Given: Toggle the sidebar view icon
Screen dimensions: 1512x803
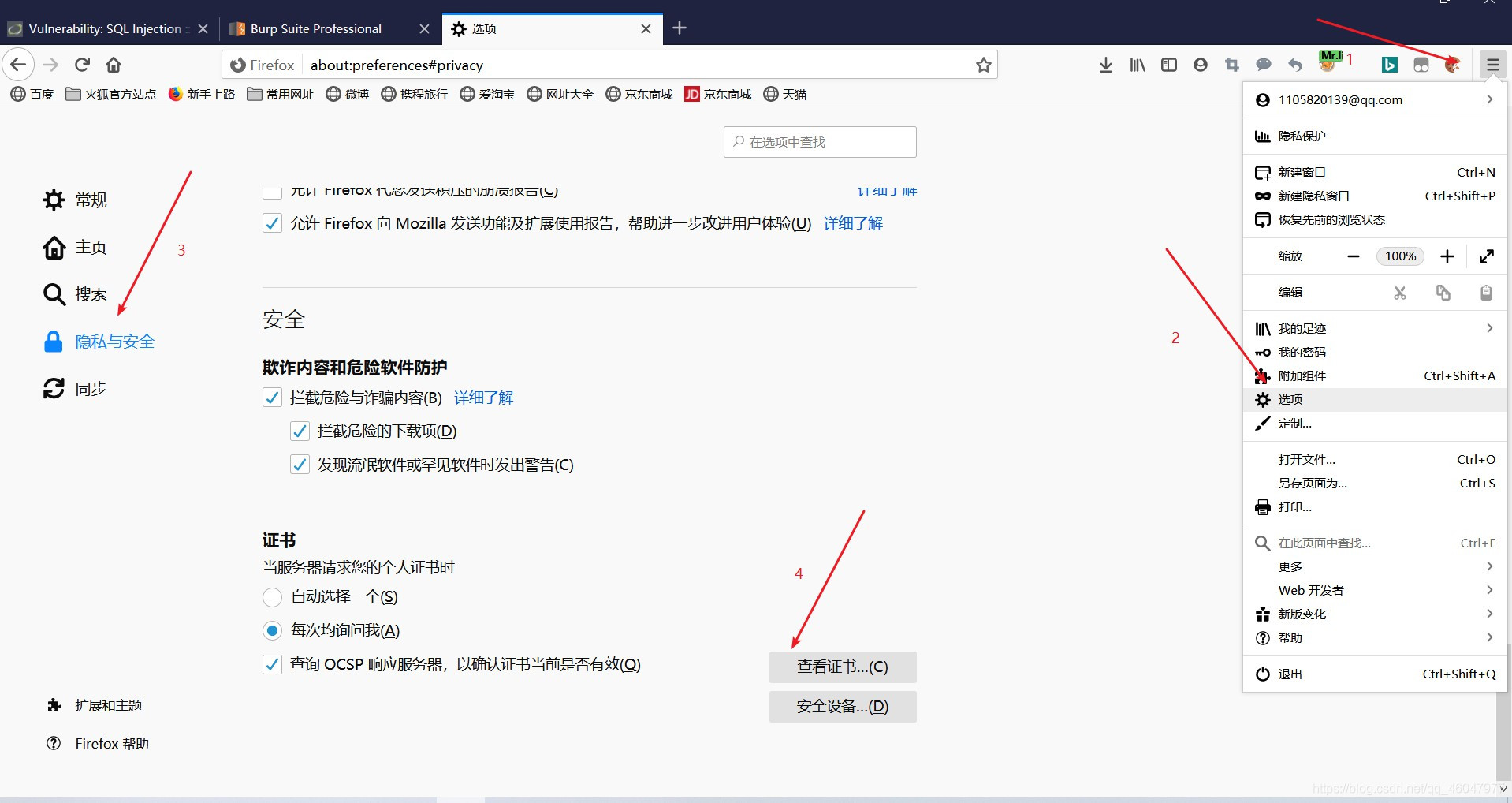Looking at the screenshot, I should point(1169,65).
